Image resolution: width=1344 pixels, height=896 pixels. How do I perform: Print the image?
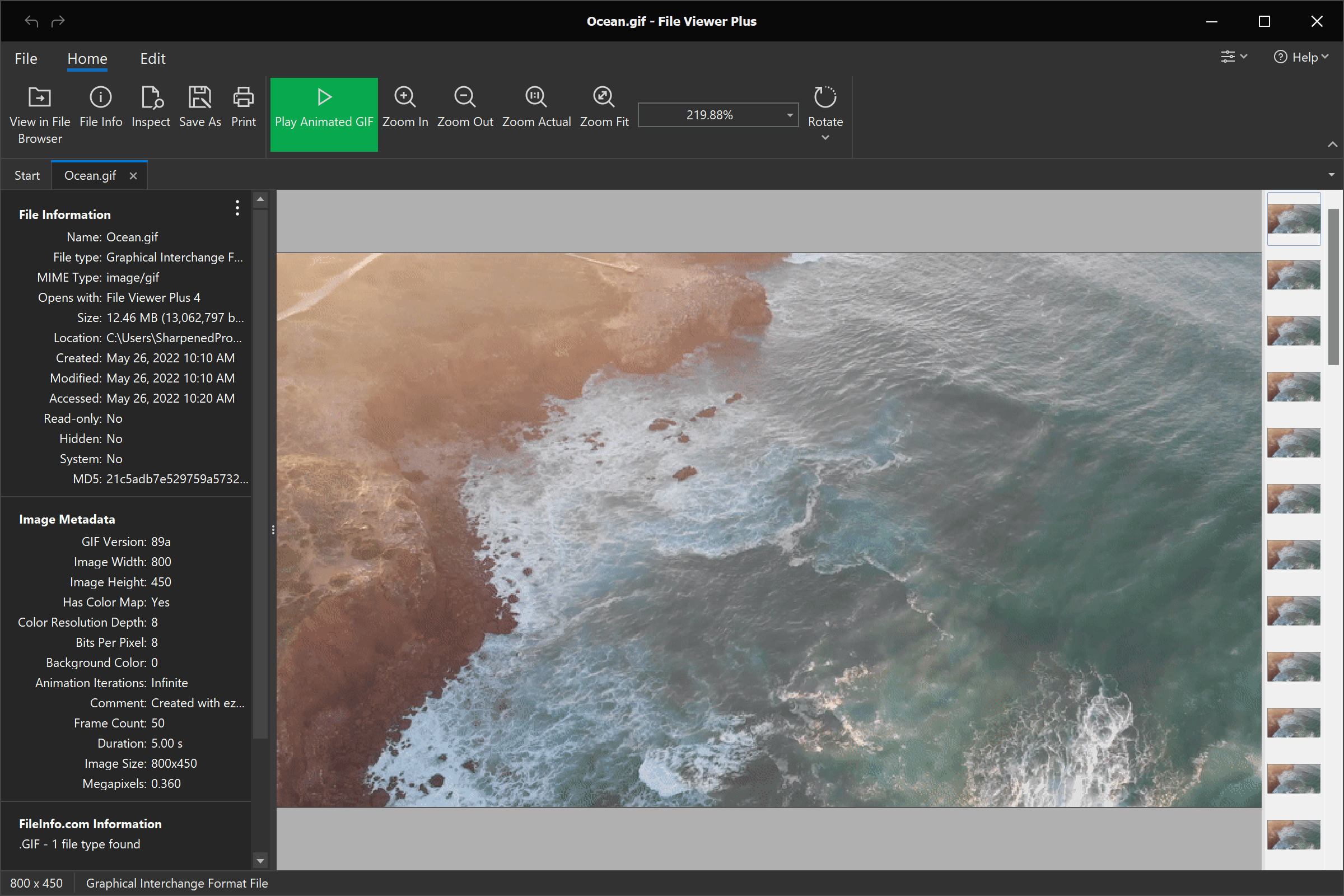point(243,109)
